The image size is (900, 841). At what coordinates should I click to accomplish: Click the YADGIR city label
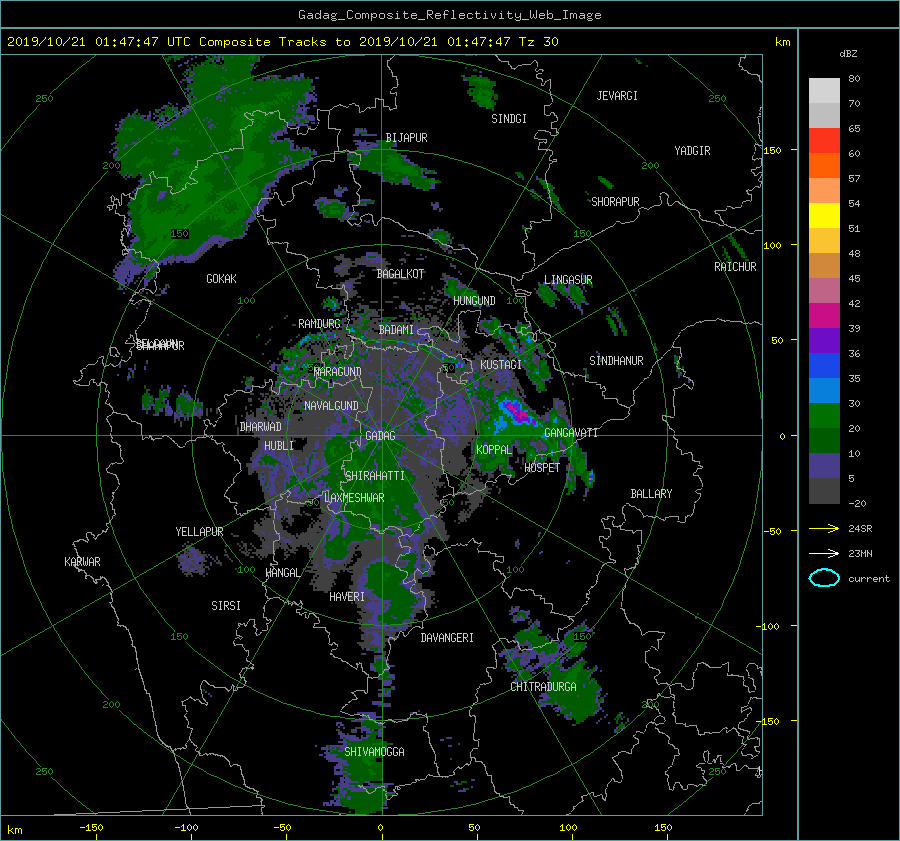point(692,151)
